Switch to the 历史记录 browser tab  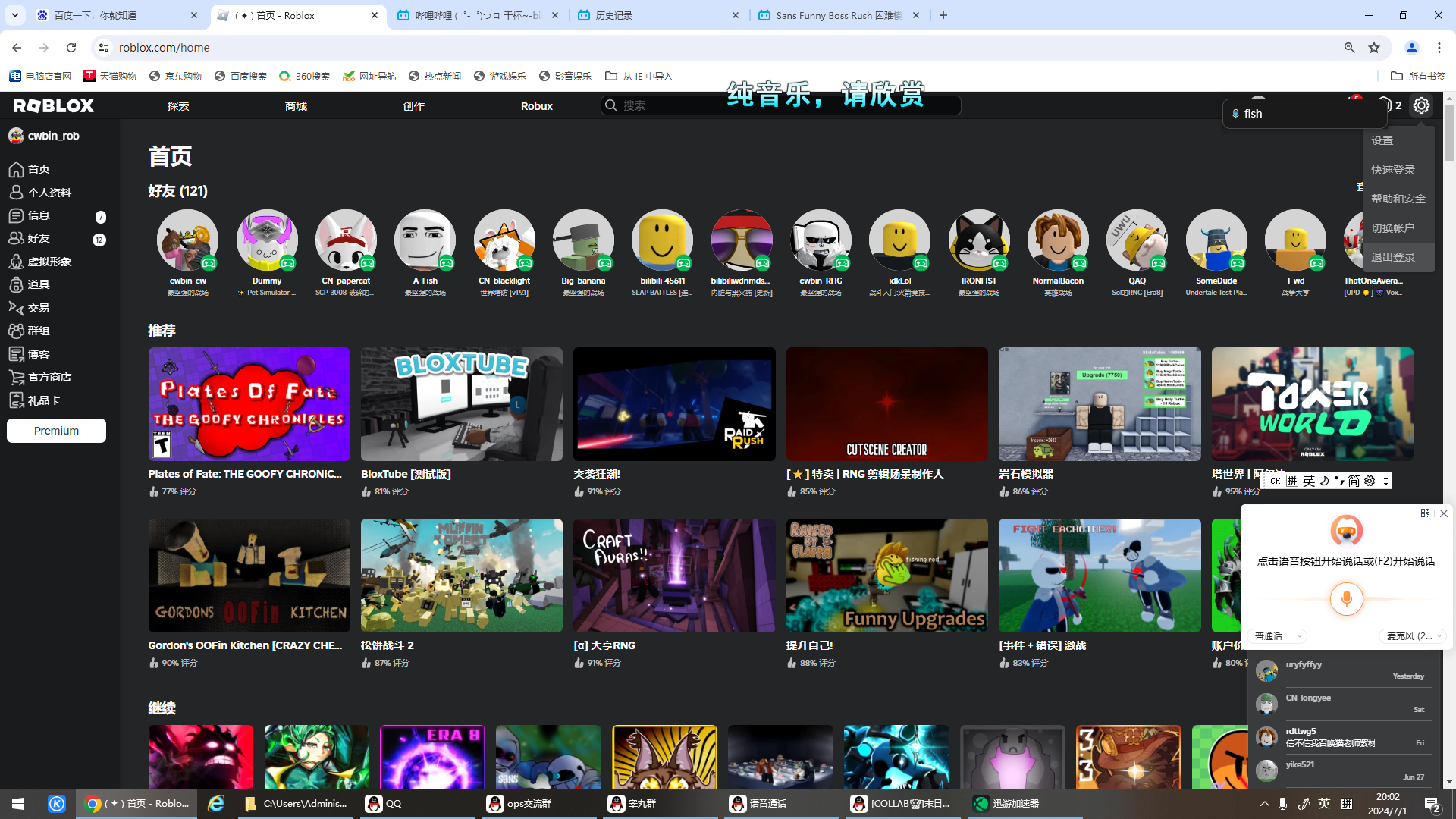tap(657, 15)
